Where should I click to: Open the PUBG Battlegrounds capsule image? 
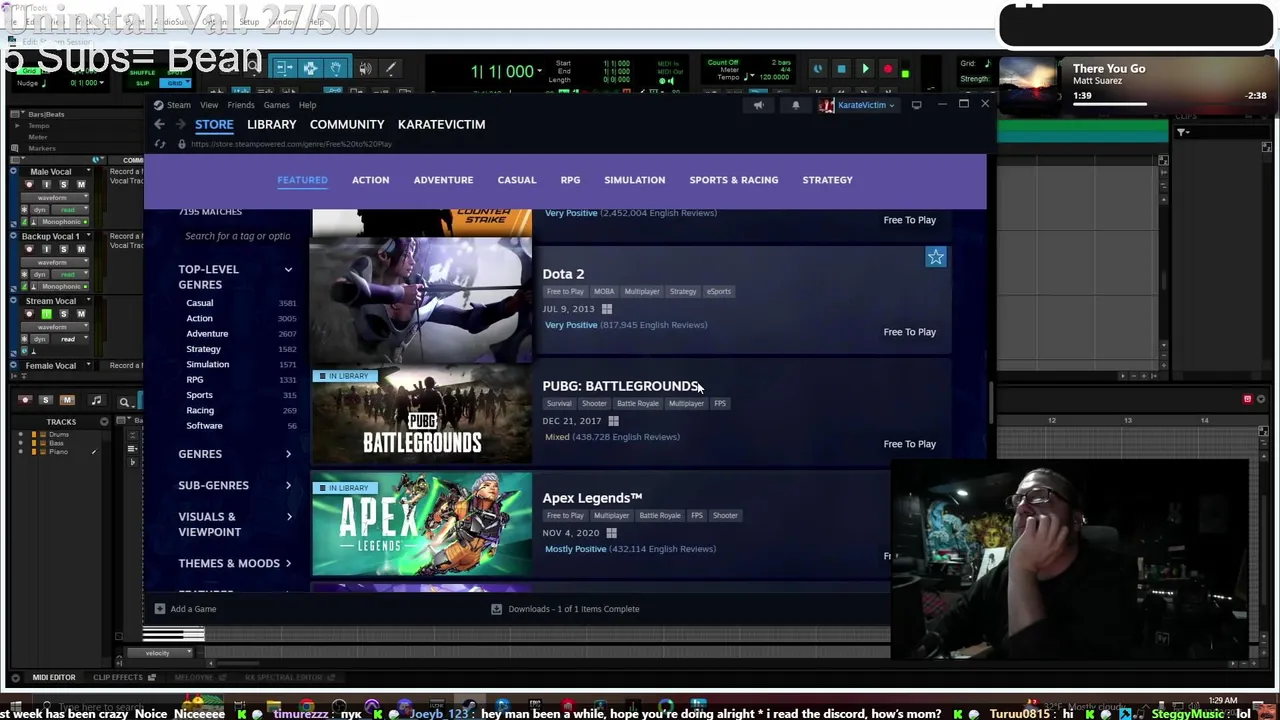click(421, 414)
